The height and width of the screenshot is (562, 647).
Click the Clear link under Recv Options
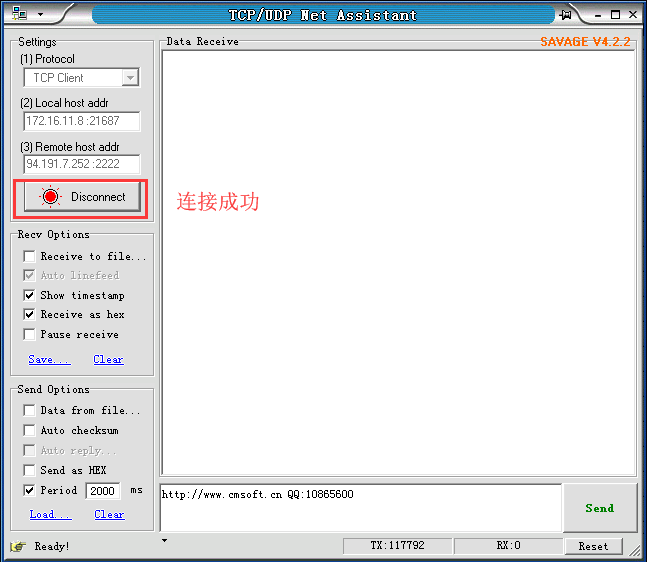tap(108, 360)
